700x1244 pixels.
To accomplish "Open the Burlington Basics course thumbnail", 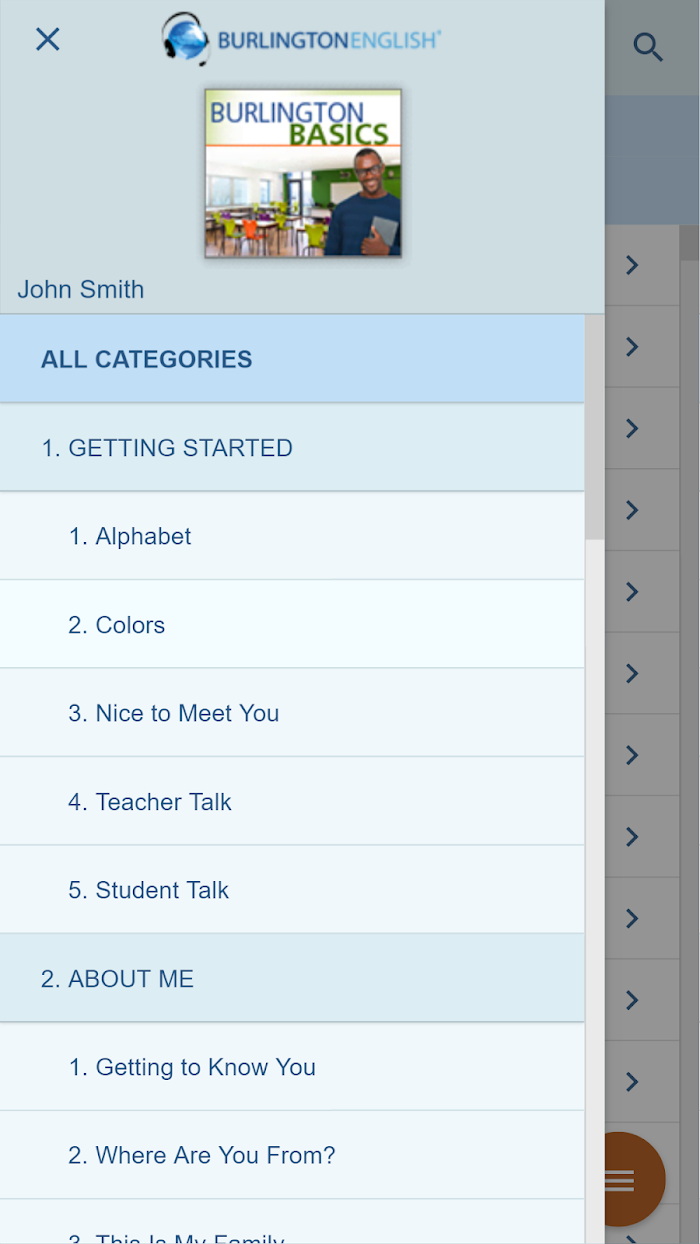I will pos(303,173).
